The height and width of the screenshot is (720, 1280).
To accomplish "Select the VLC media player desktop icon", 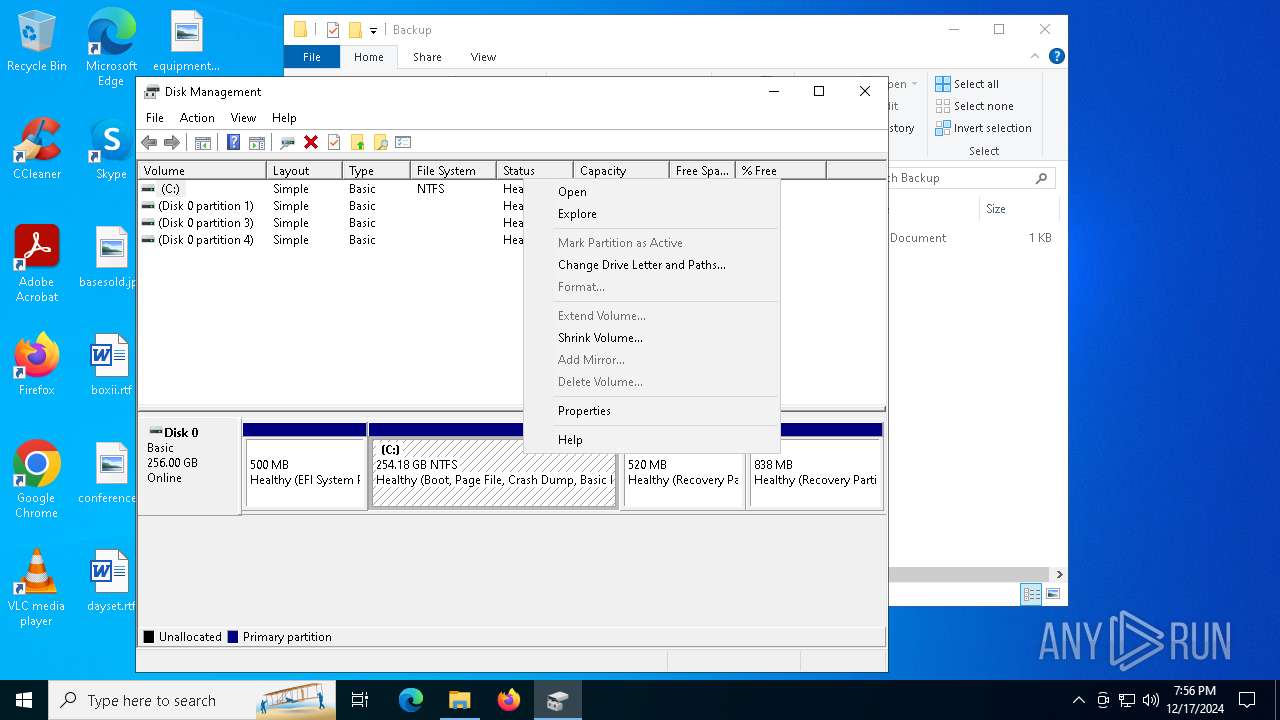I will pos(36,588).
